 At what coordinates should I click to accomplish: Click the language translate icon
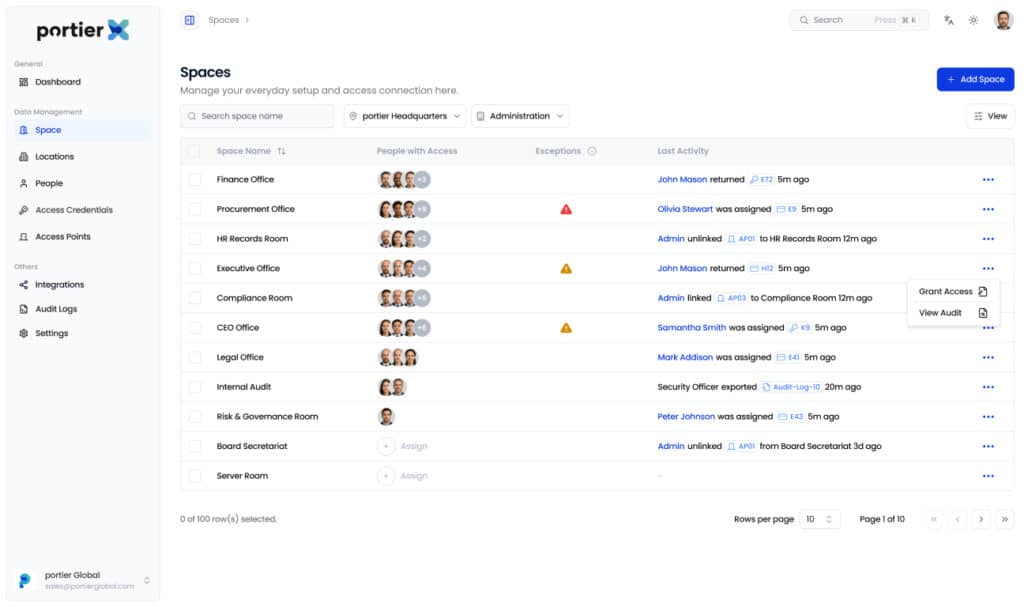pyautogui.click(x=948, y=20)
